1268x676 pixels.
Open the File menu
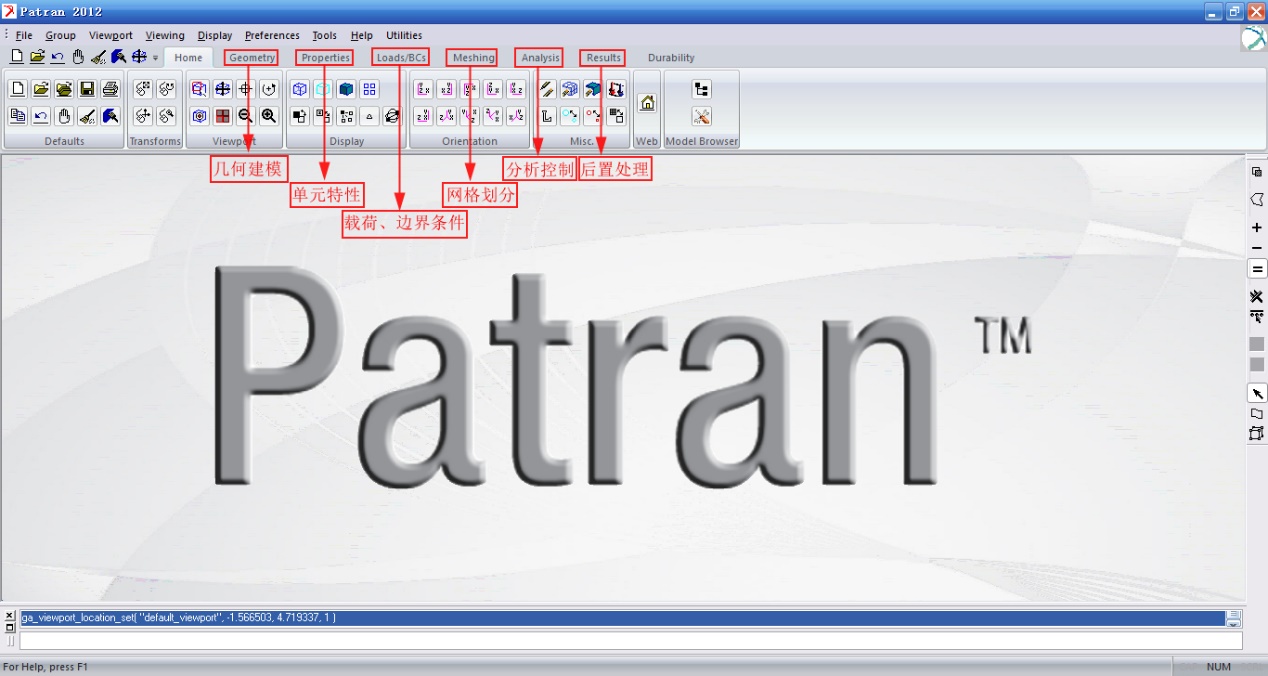24,35
